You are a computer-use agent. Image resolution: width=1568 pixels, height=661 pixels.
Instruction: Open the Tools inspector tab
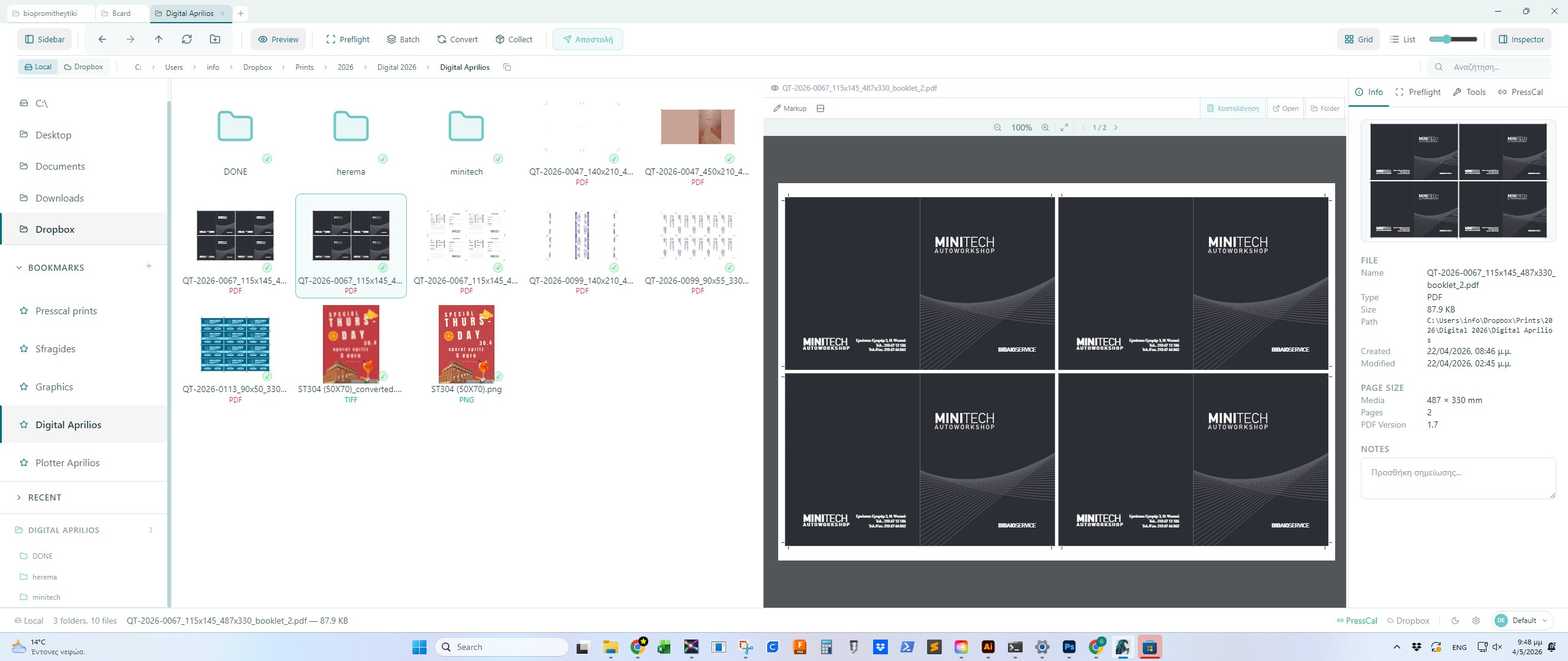tap(1469, 92)
